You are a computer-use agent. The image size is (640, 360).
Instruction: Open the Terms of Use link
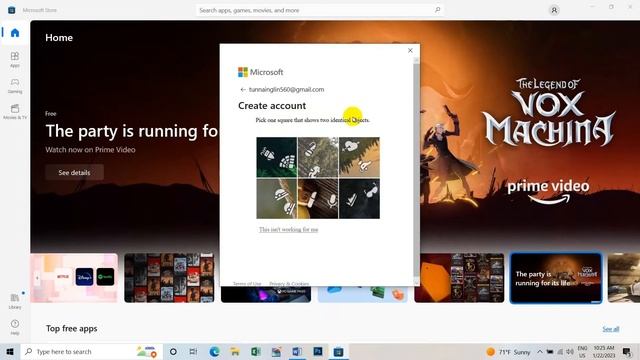247,283
